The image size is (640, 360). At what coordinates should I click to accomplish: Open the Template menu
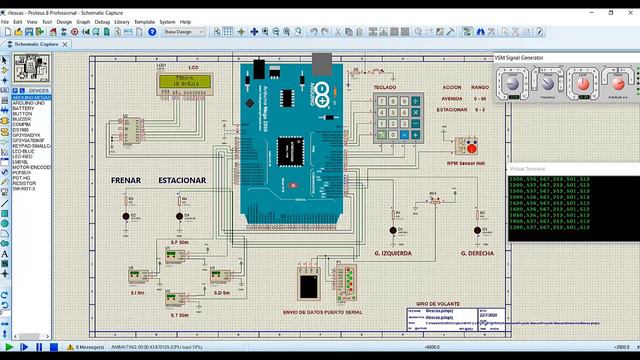[x=144, y=22]
